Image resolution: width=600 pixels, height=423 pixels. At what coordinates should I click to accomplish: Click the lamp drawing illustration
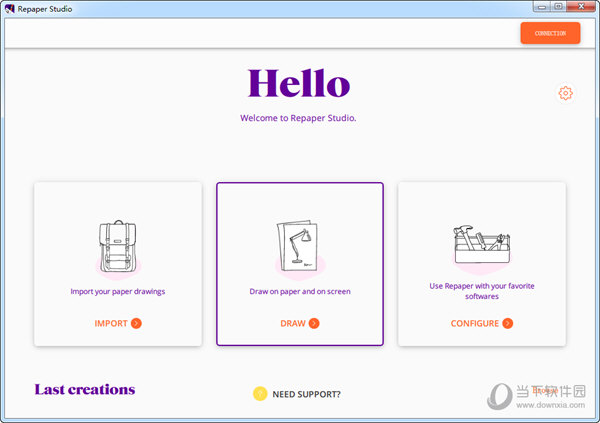pos(298,246)
